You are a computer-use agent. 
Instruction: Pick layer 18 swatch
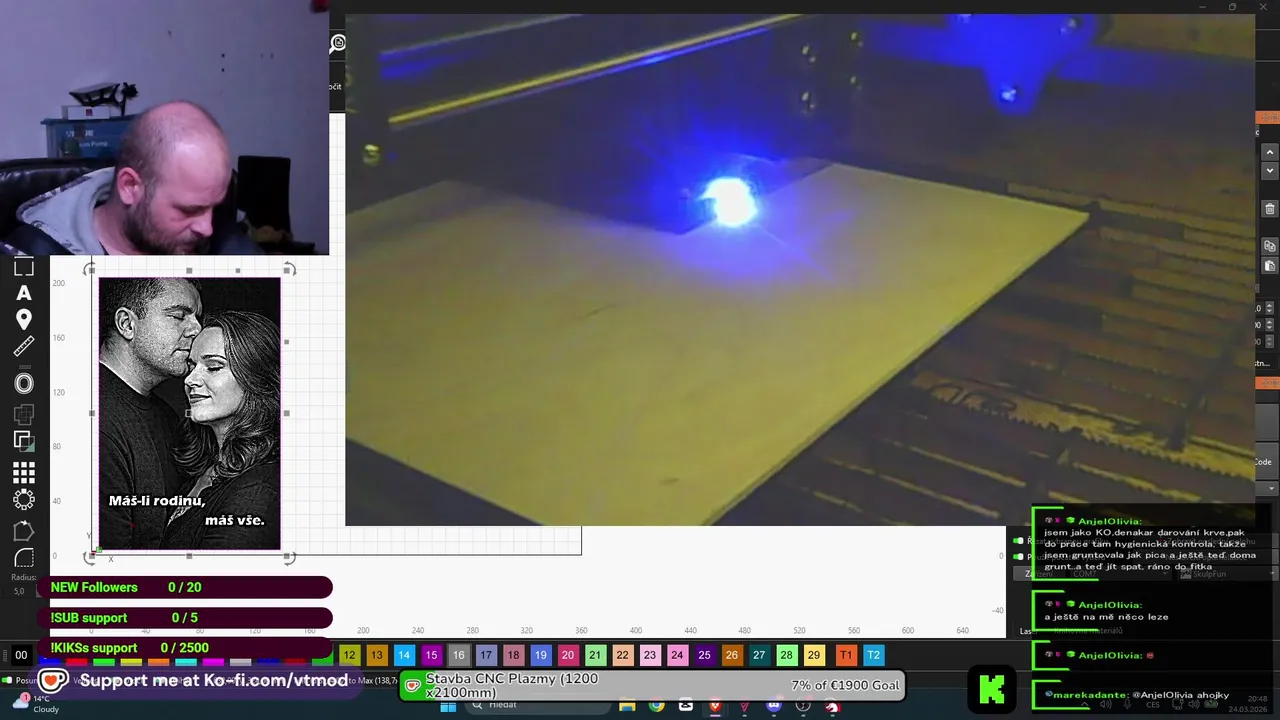pyautogui.click(x=513, y=655)
